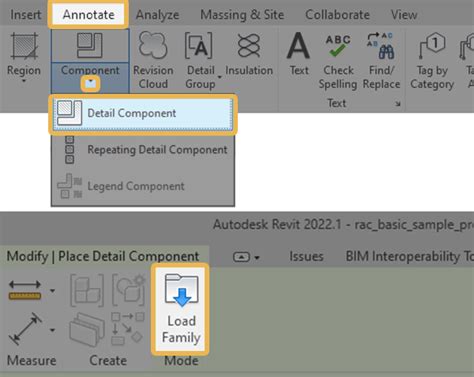Open the View ribbon tab
The width and height of the screenshot is (474, 377).
[404, 15]
